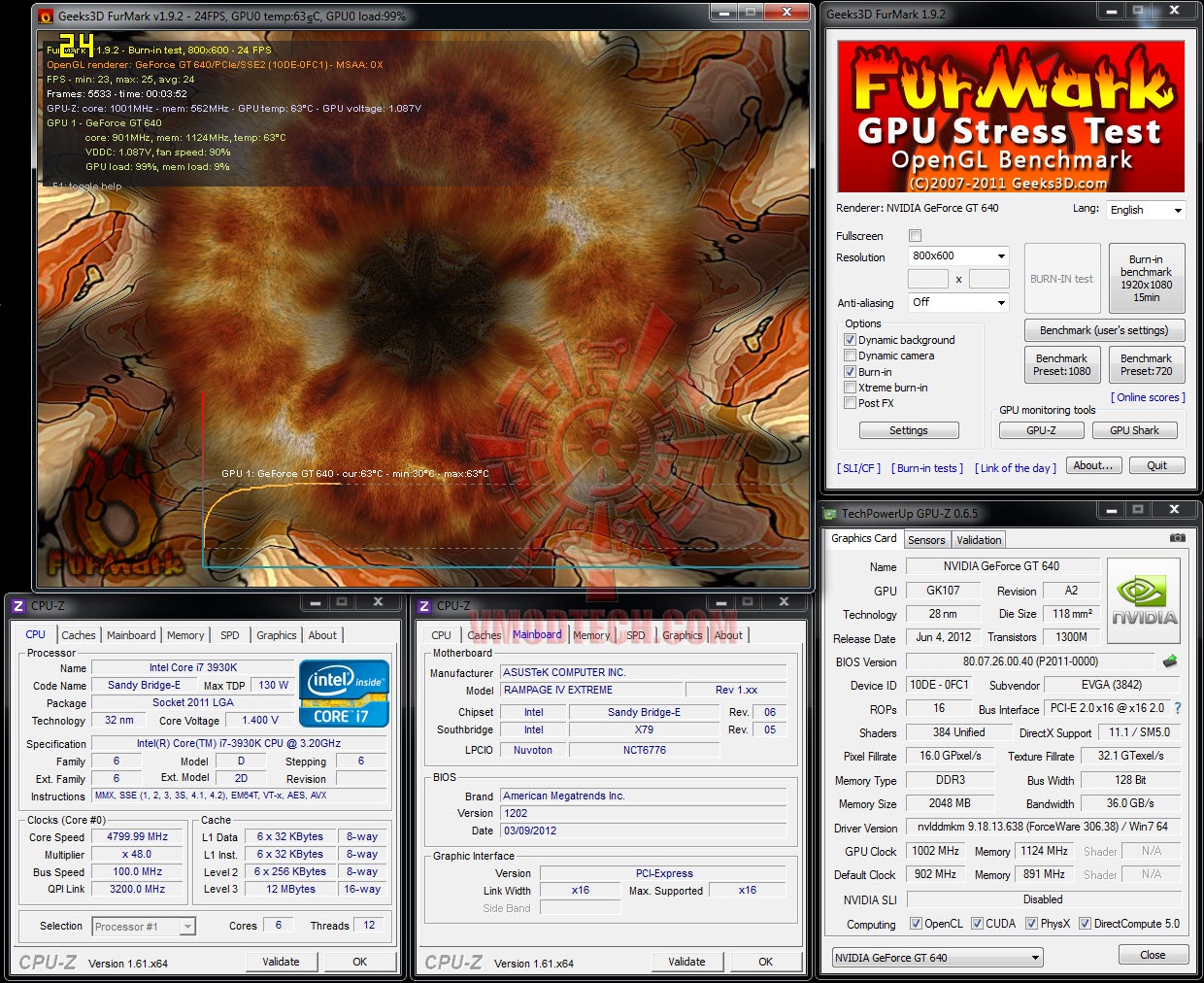Click the Intel Core i7 logo in CPU-Z

(x=344, y=693)
